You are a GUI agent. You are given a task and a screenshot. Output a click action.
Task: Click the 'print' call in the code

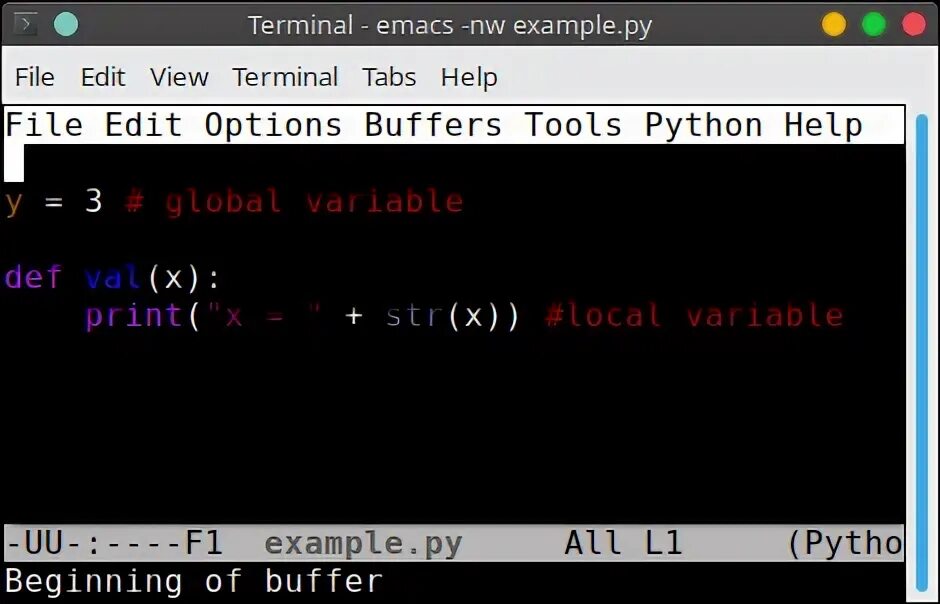(133, 317)
